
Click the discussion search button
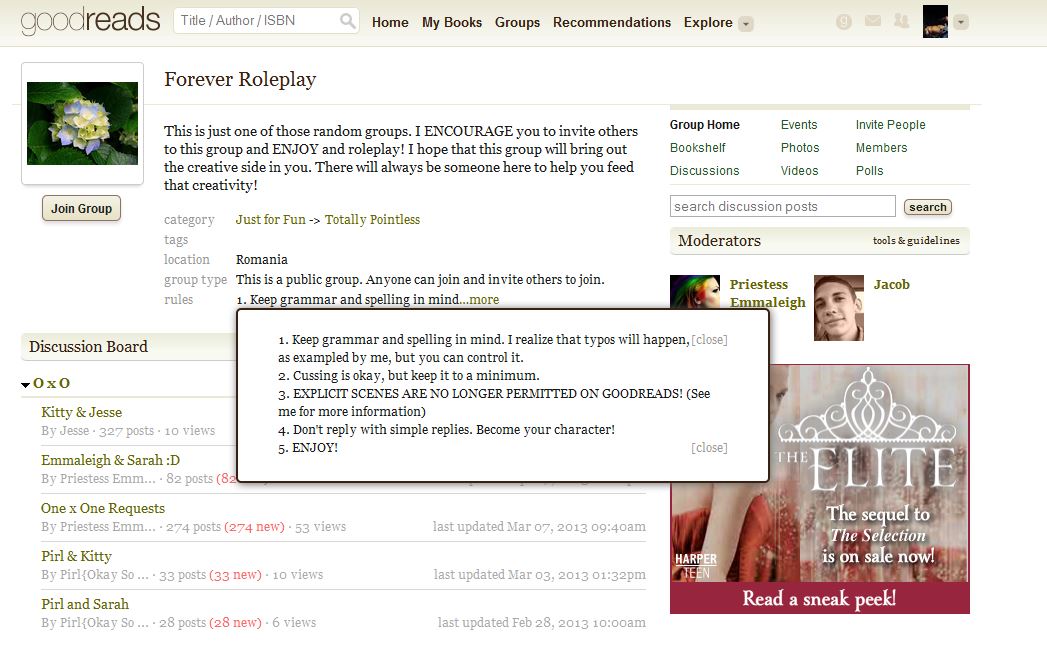pos(927,207)
